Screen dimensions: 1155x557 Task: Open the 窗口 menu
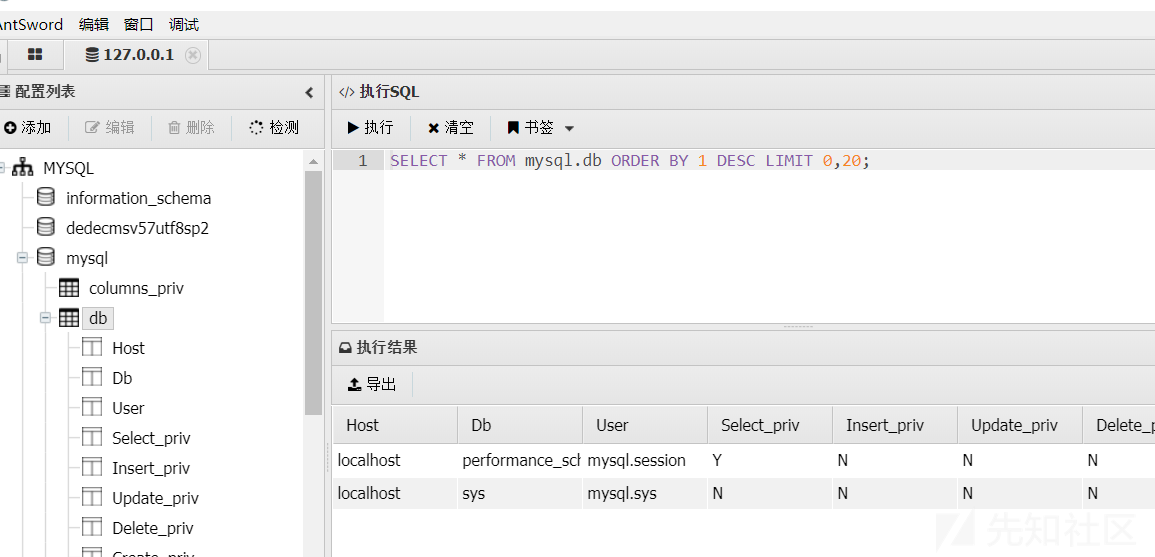138,24
